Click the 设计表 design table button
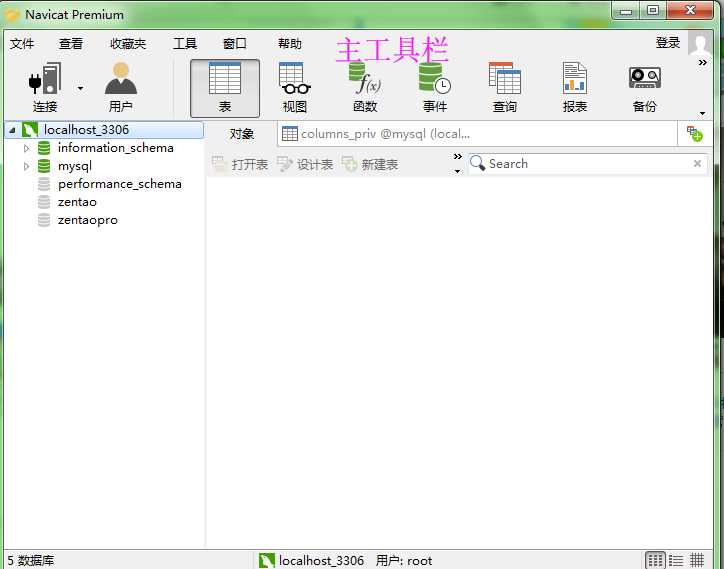 (x=305, y=164)
